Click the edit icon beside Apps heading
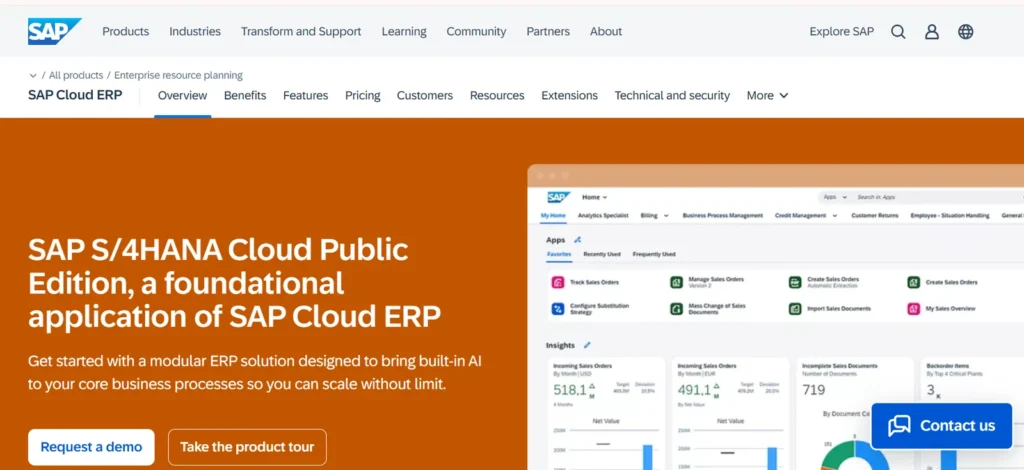This screenshot has width=1024, height=470. point(577,240)
